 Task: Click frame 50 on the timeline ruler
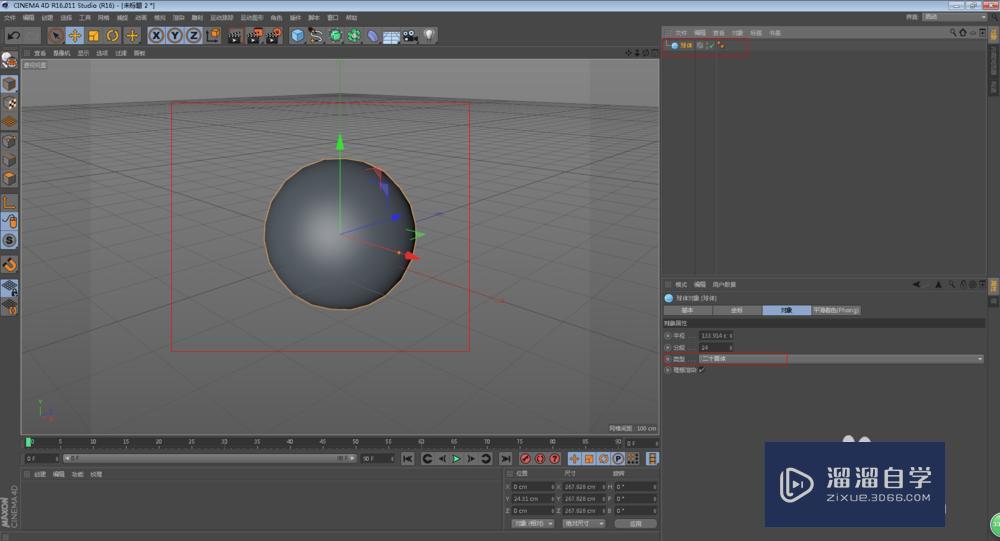click(x=355, y=442)
